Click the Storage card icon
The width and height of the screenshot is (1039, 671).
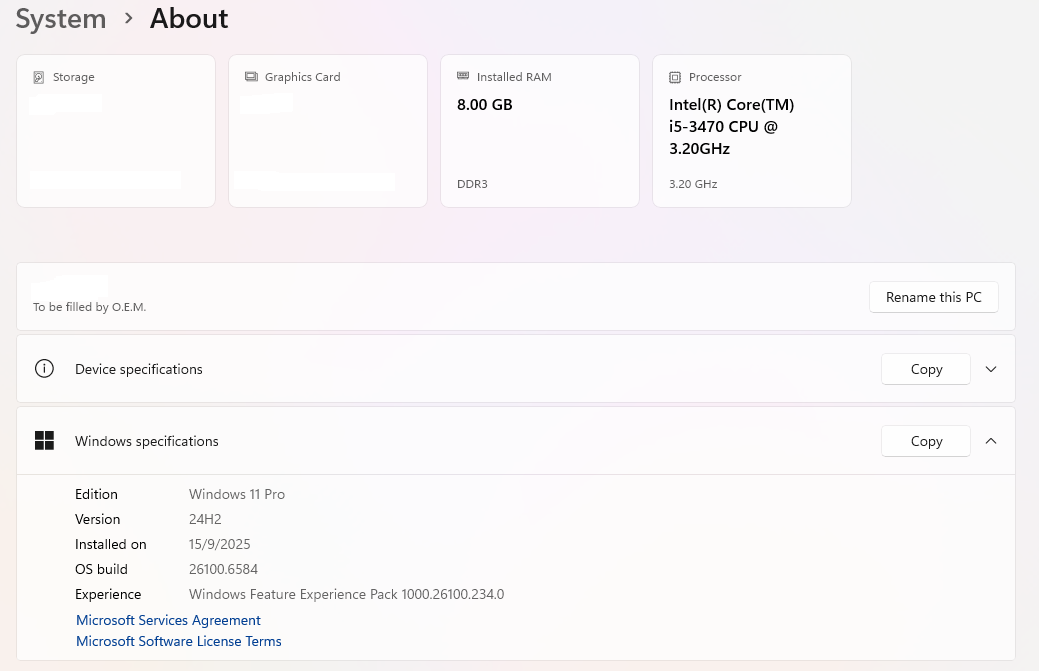(x=39, y=77)
